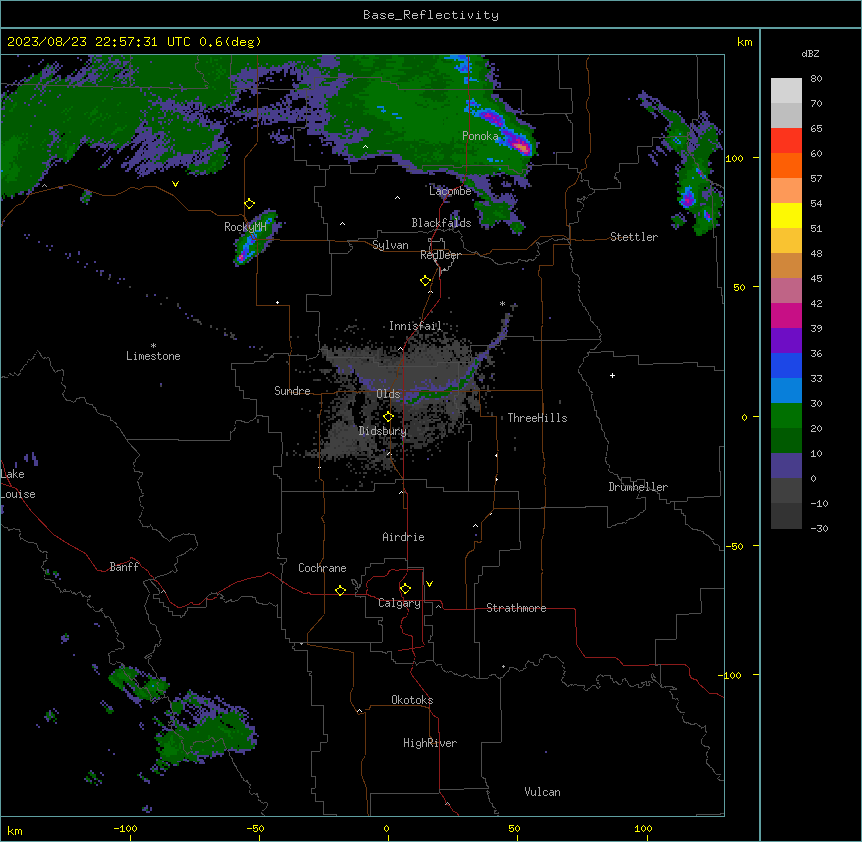Select the Didsbury label

383,431
